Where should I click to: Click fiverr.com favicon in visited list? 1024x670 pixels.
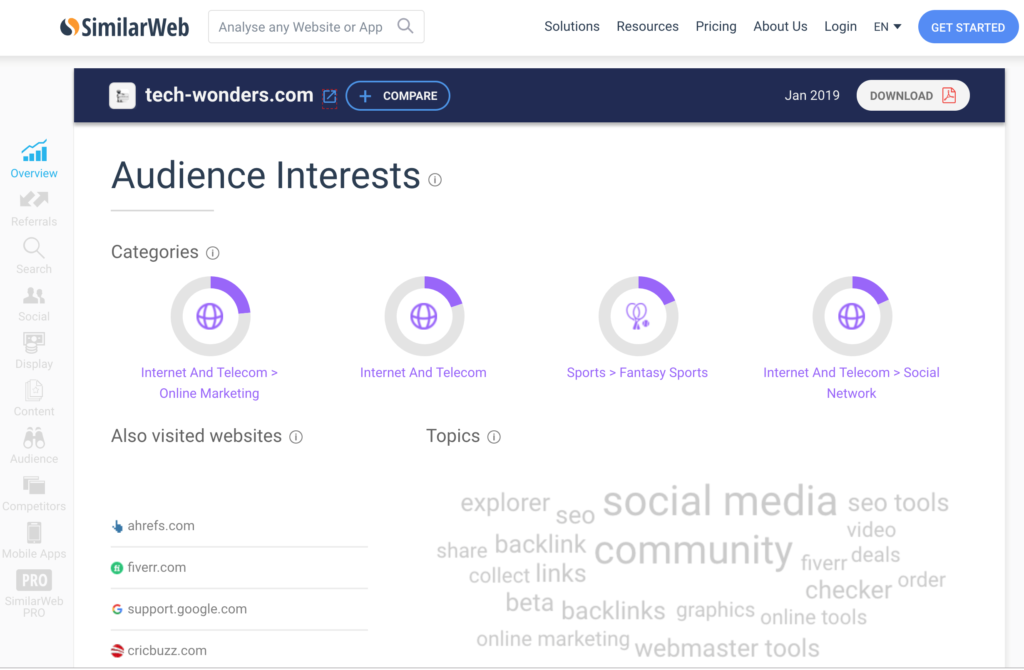(x=117, y=568)
